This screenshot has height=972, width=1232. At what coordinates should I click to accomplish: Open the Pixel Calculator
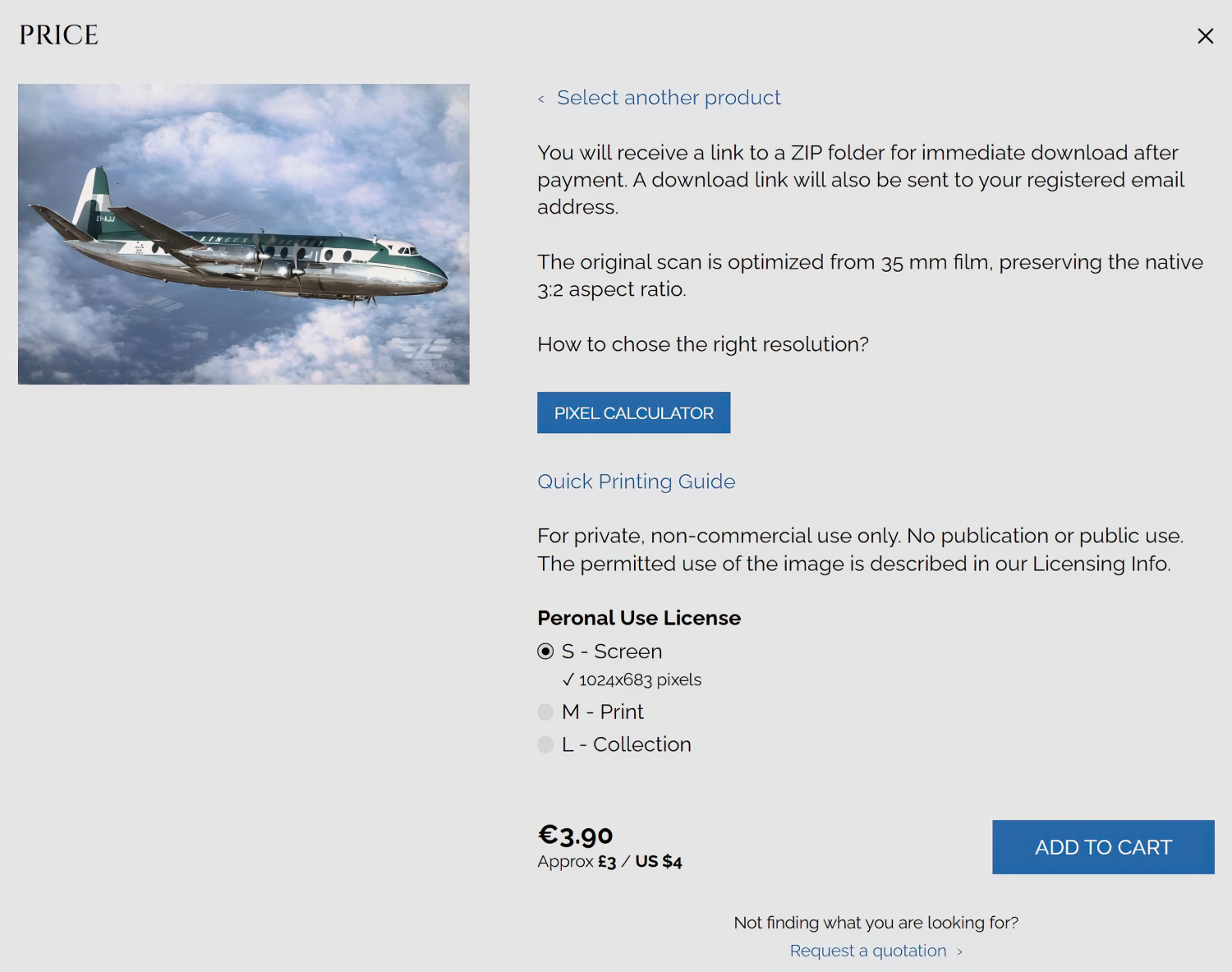tap(633, 412)
